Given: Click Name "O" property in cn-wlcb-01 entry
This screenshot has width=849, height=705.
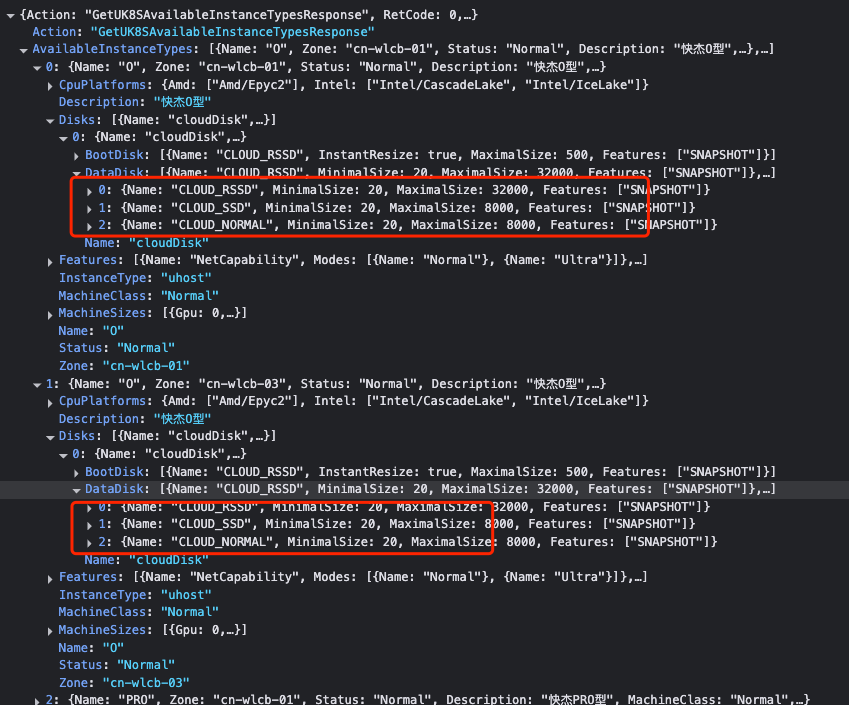Looking at the screenshot, I should tap(91, 331).
